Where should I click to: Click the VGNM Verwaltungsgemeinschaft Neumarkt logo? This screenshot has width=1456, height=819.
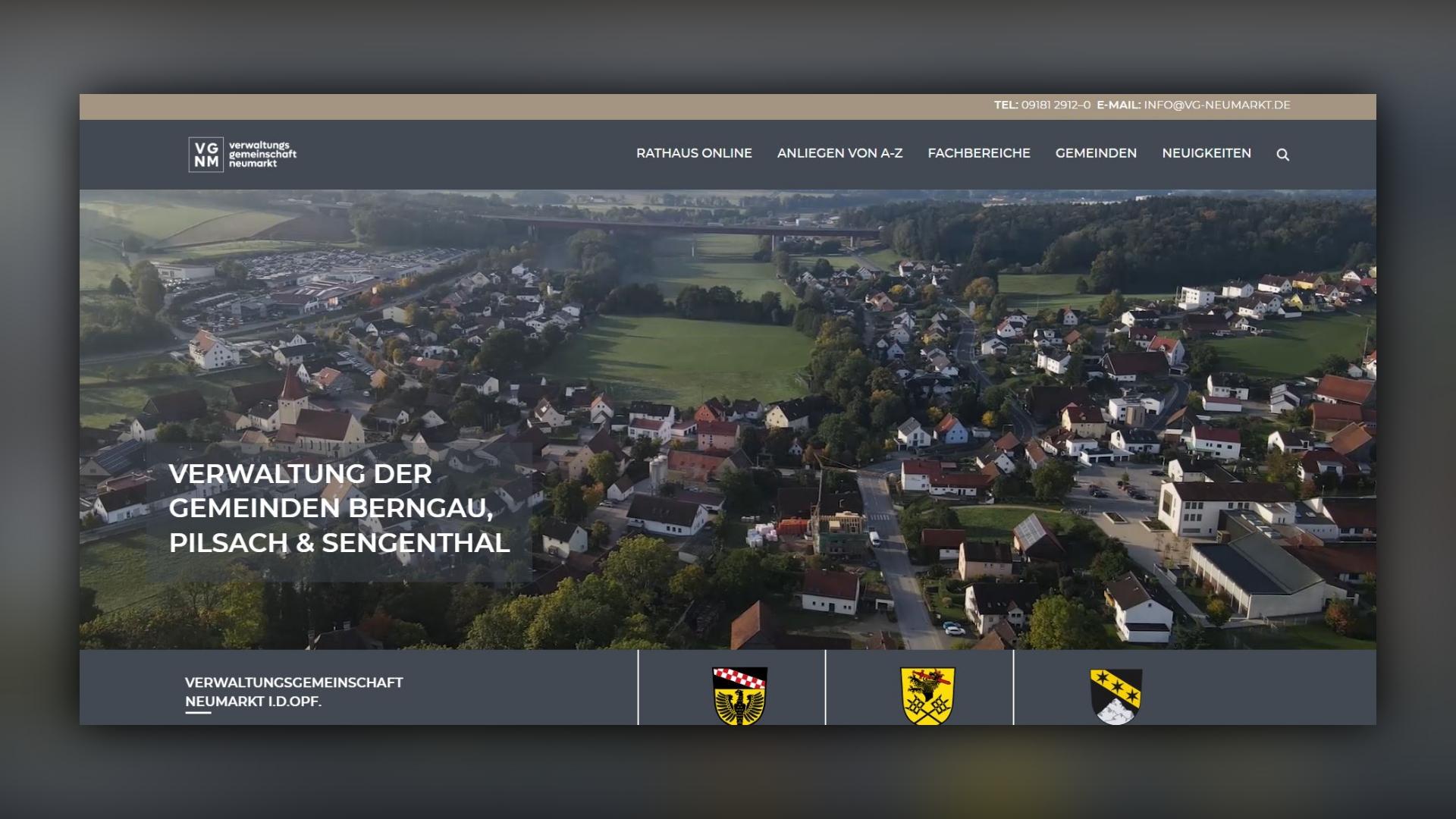click(243, 154)
